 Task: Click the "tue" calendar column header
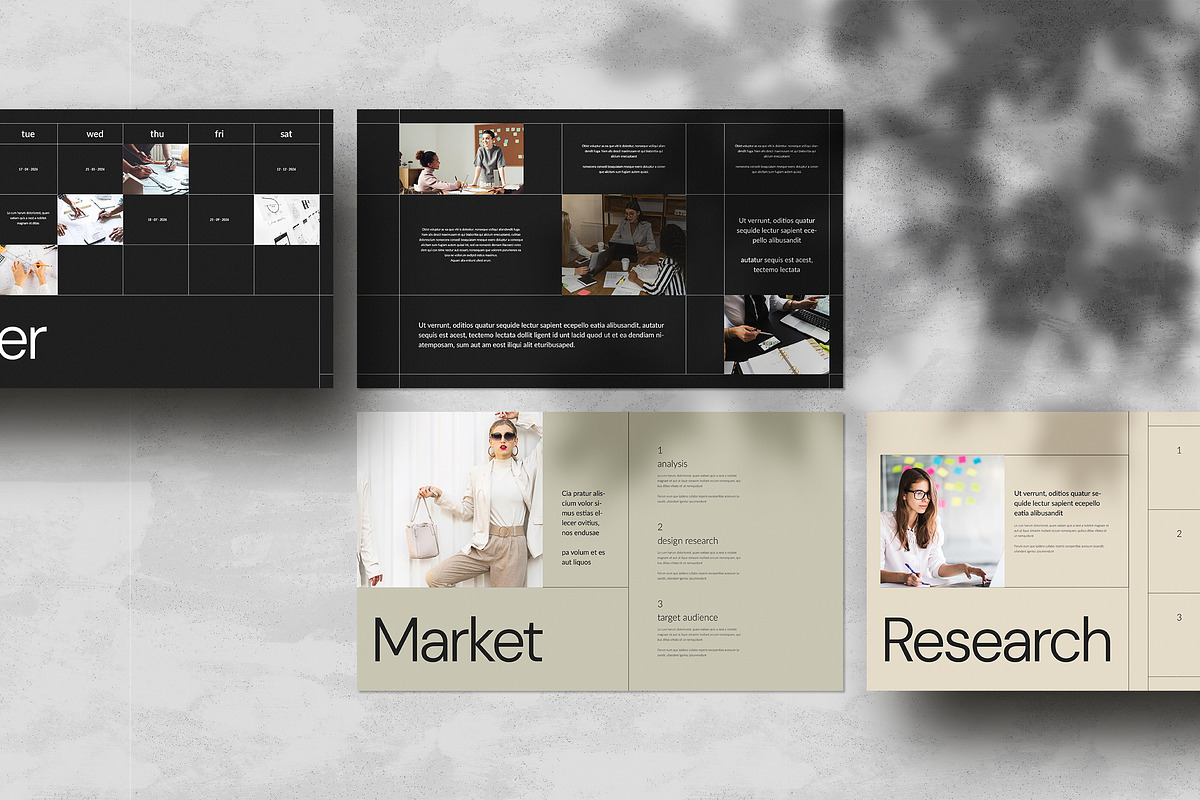click(x=28, y=134)
